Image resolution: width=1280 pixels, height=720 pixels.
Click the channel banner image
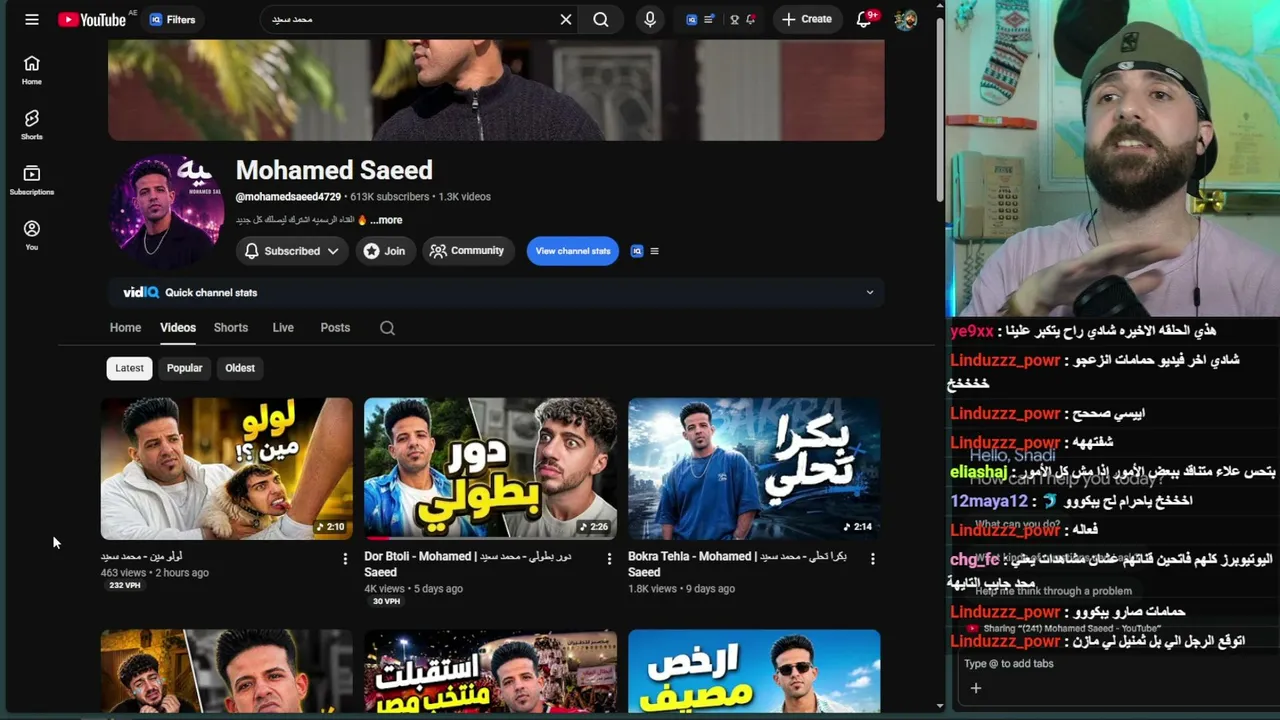496,90
